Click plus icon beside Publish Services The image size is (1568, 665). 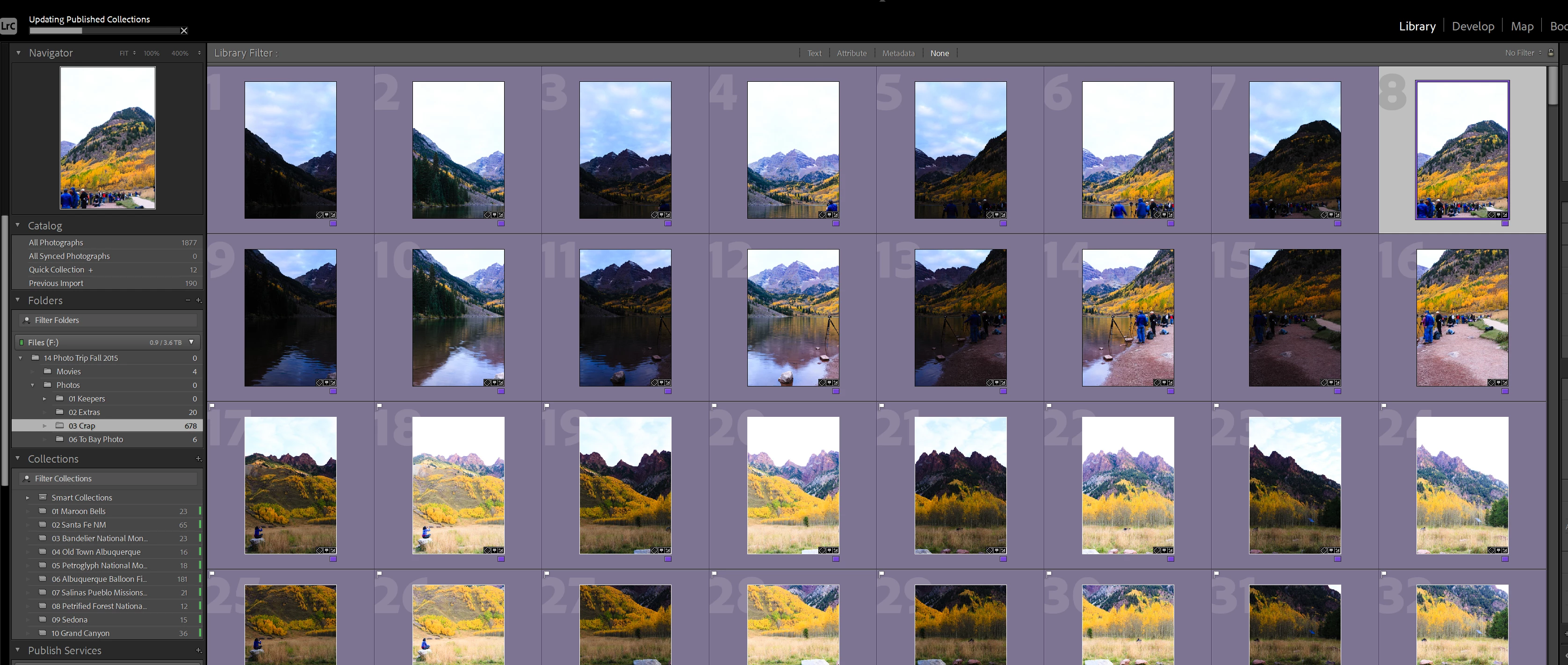(x=198, y=651)
